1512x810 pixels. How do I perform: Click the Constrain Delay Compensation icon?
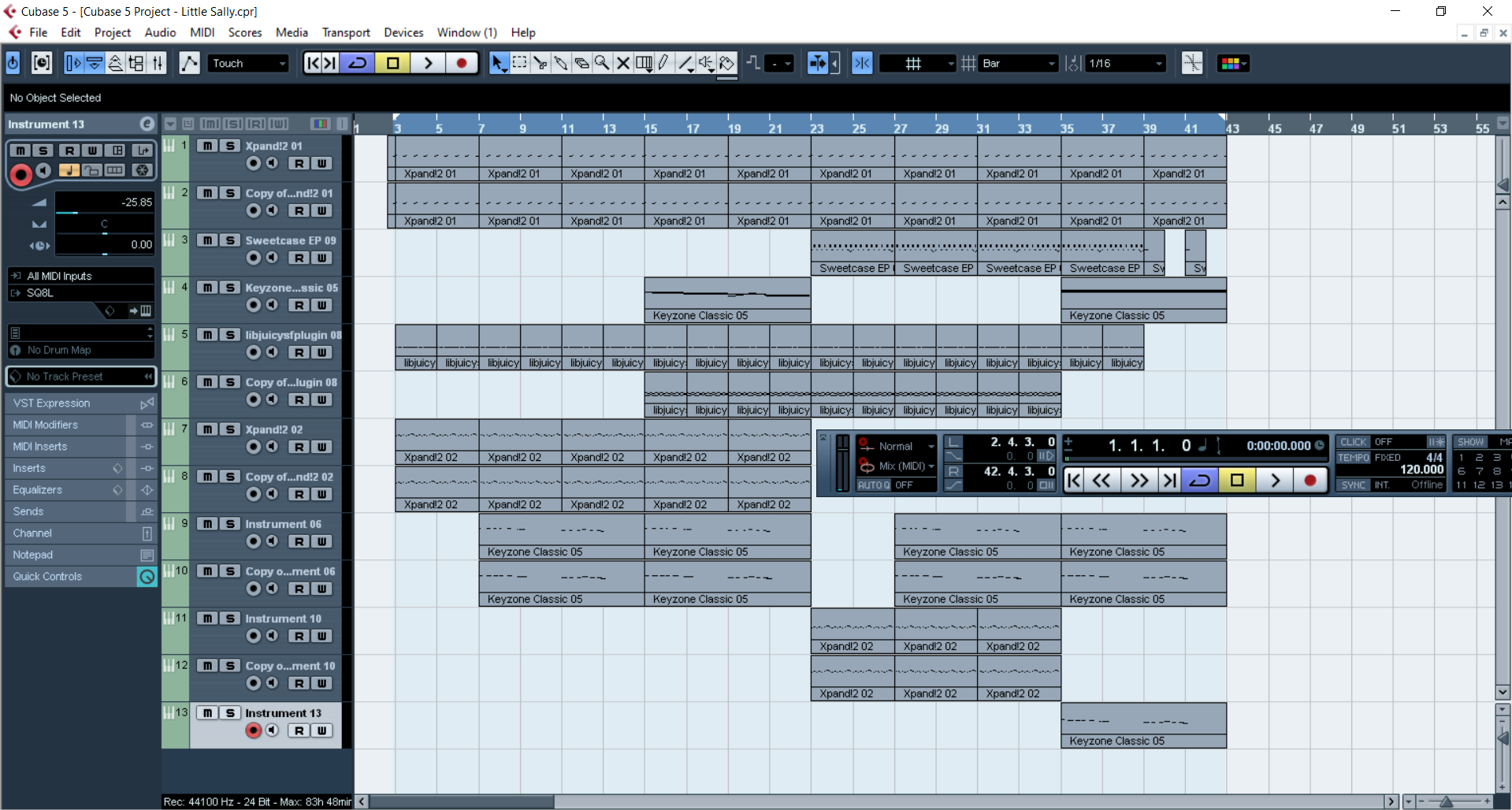click(42, 63)
